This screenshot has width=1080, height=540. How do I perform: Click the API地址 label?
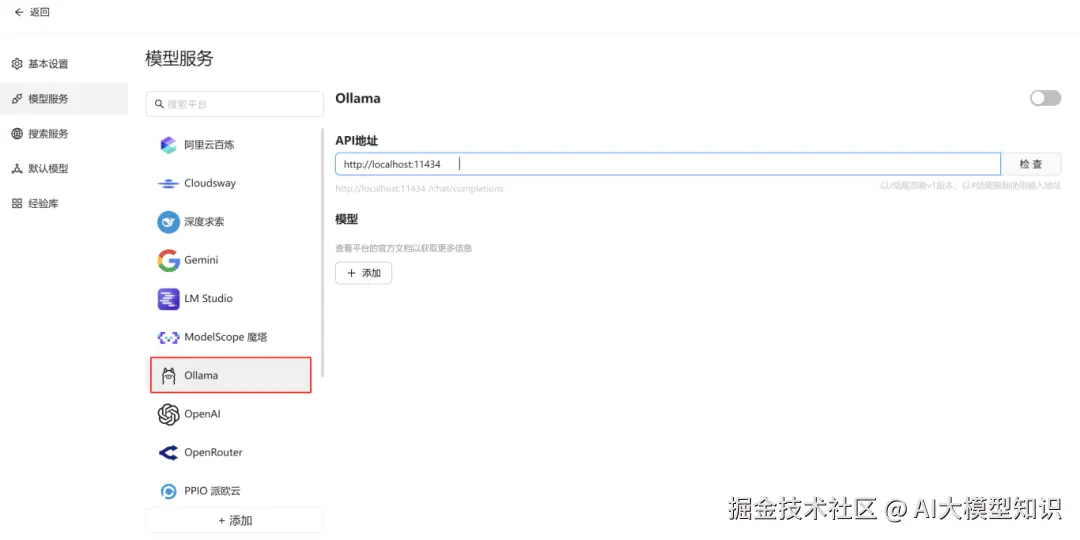click(x=357, y=141)
